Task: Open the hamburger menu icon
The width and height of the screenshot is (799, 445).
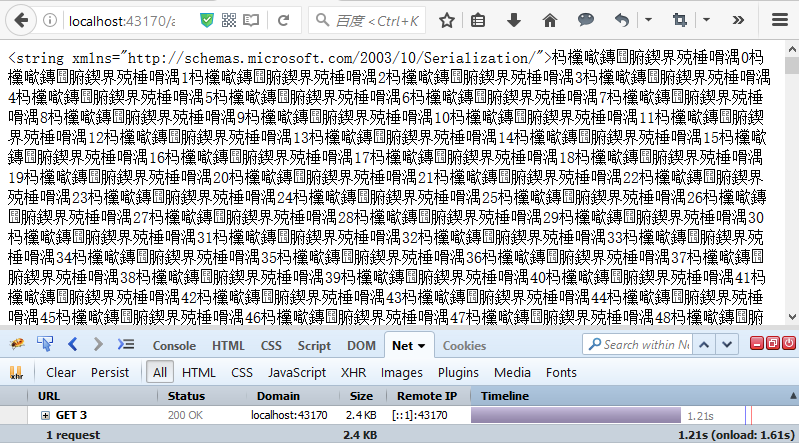Action: pos(780,20)
